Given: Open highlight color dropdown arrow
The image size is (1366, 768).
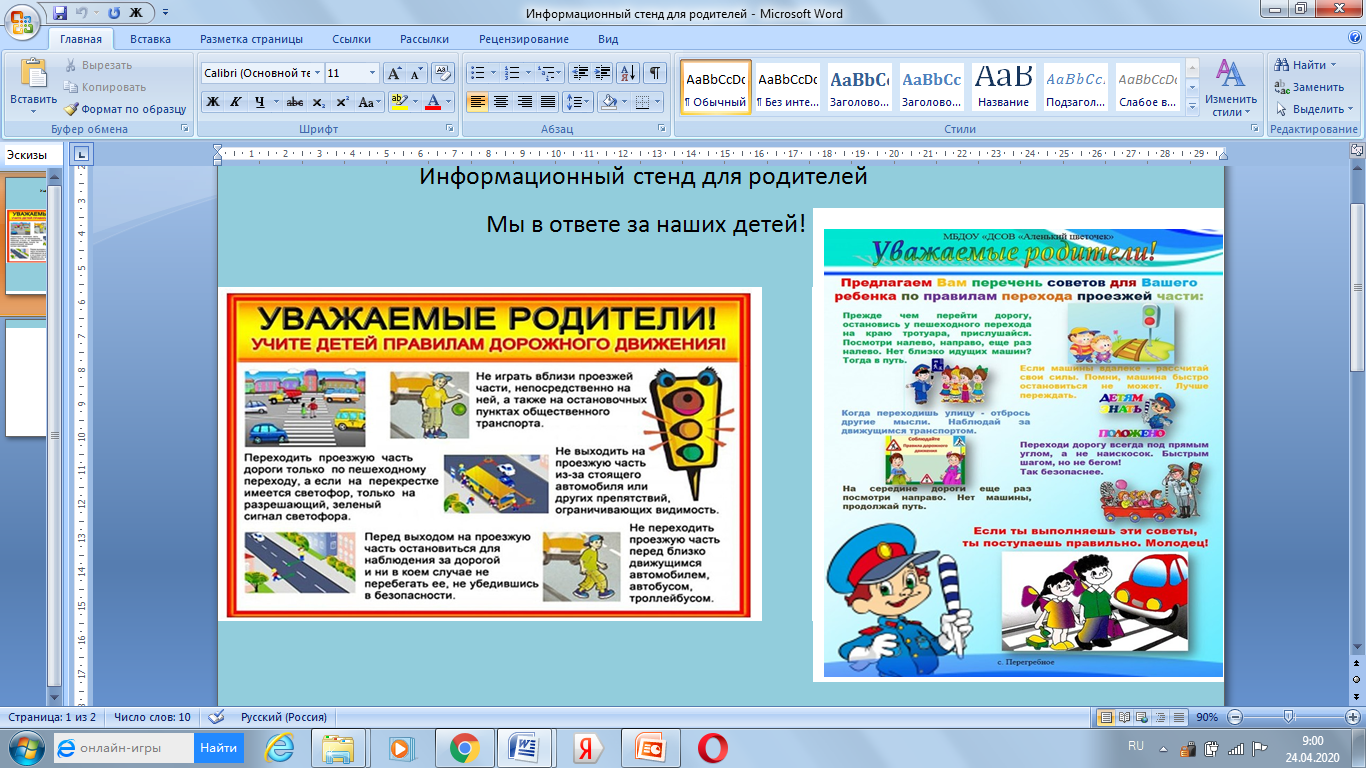Looking at the screenshot, I should [x=413, y=102].
